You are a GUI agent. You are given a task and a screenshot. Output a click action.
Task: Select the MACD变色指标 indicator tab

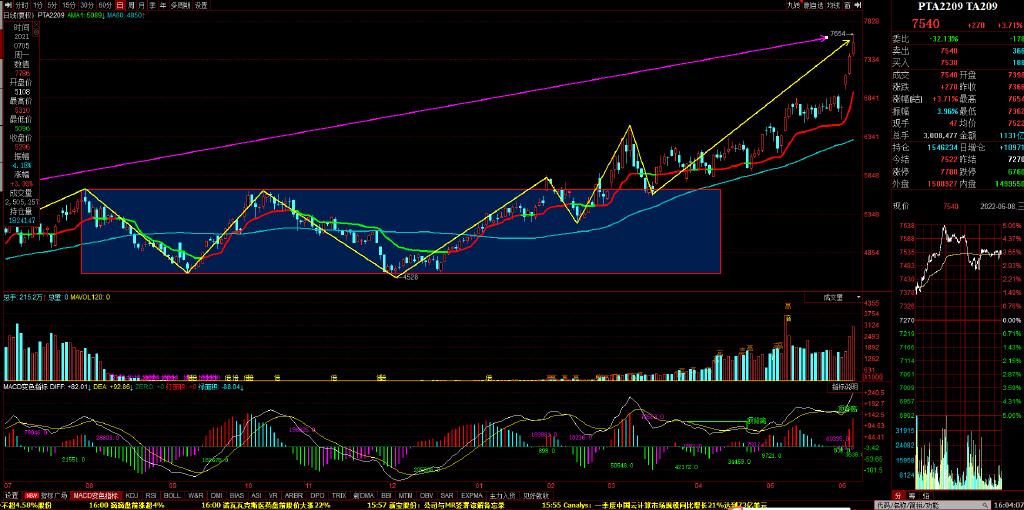[96, 496]
